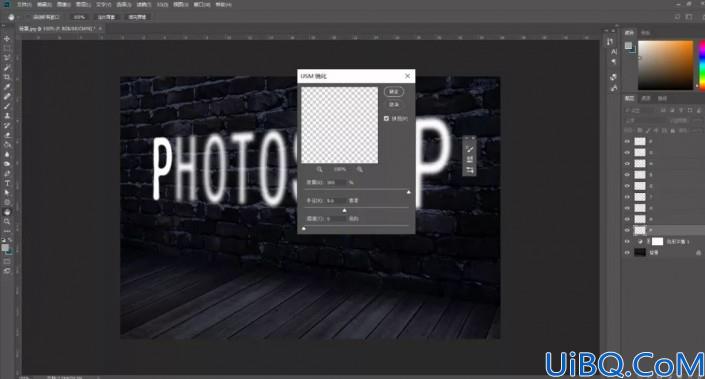The width and height of the screenshot is (705, 379).
Task: Click the foreground color swatch in toolbar
Action: coord(4,248)
